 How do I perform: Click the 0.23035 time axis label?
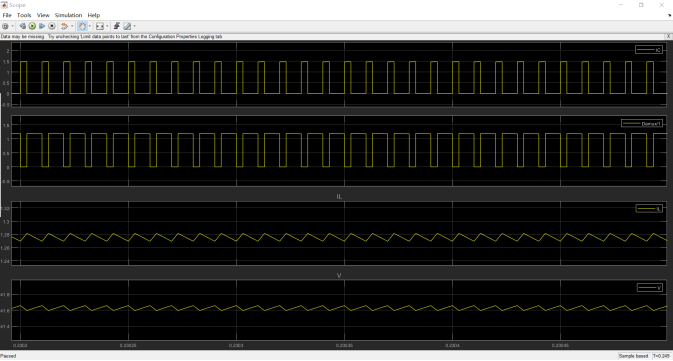point(344,345)
